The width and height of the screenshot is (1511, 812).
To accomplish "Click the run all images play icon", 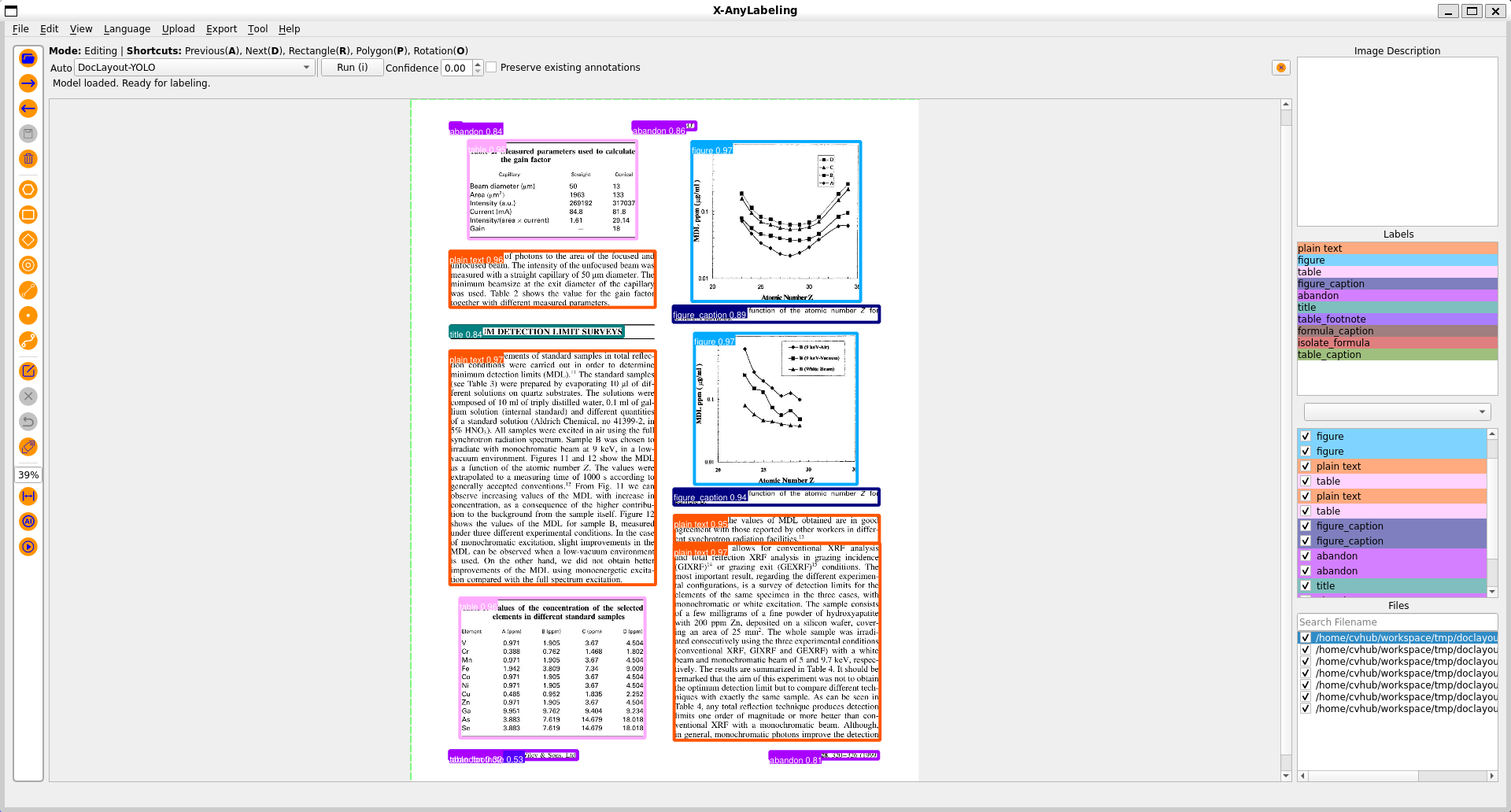I will click(28, 547).
